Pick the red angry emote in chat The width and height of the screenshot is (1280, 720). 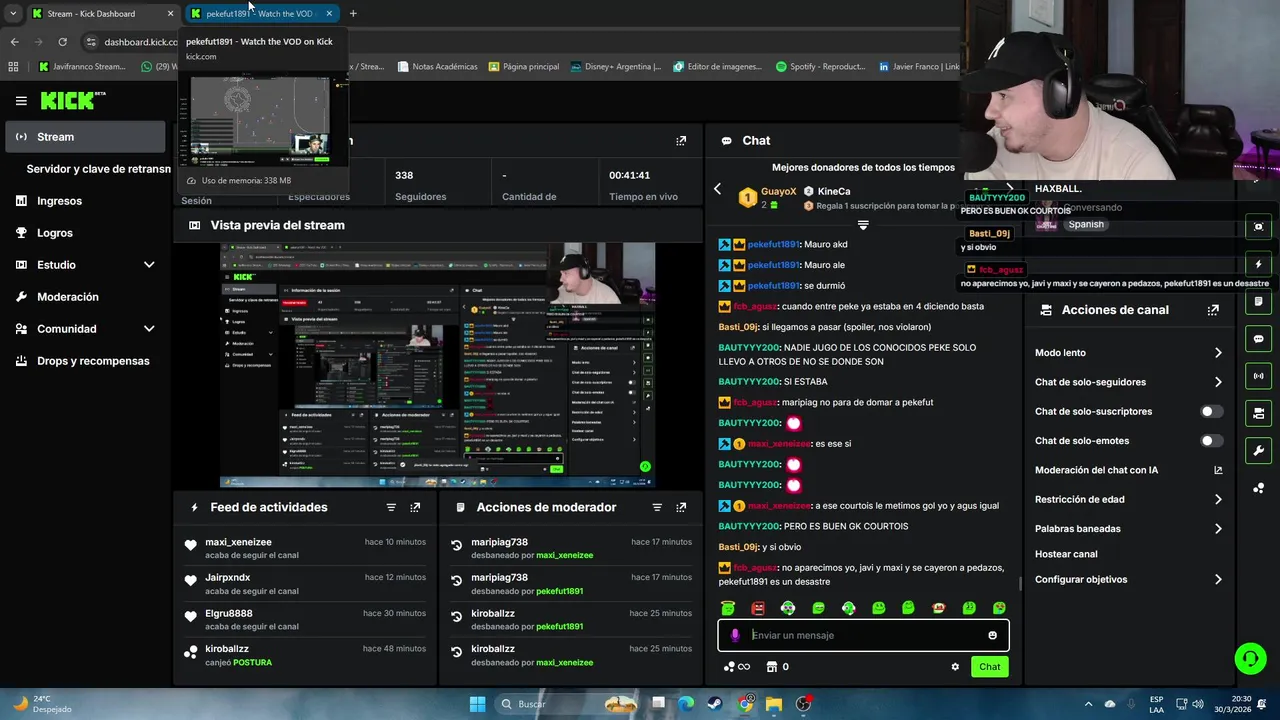point(758,608)
